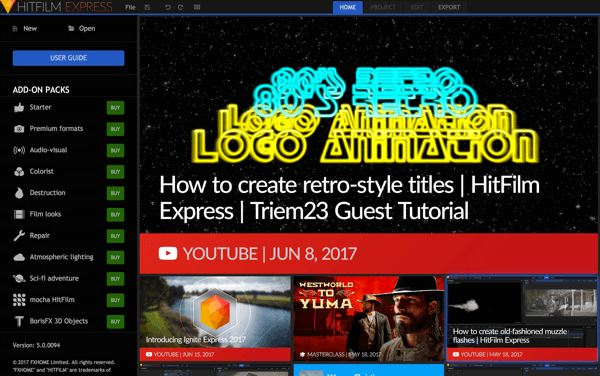The height and width of the screenshot is (376, 600).
Task: Click the Premium formats camera icon
Action: (x=19, y=129)
